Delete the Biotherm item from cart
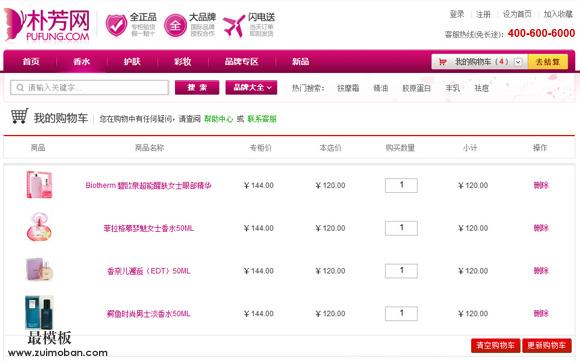The height and width of the screenshot is (361, 580). [541, 185]
